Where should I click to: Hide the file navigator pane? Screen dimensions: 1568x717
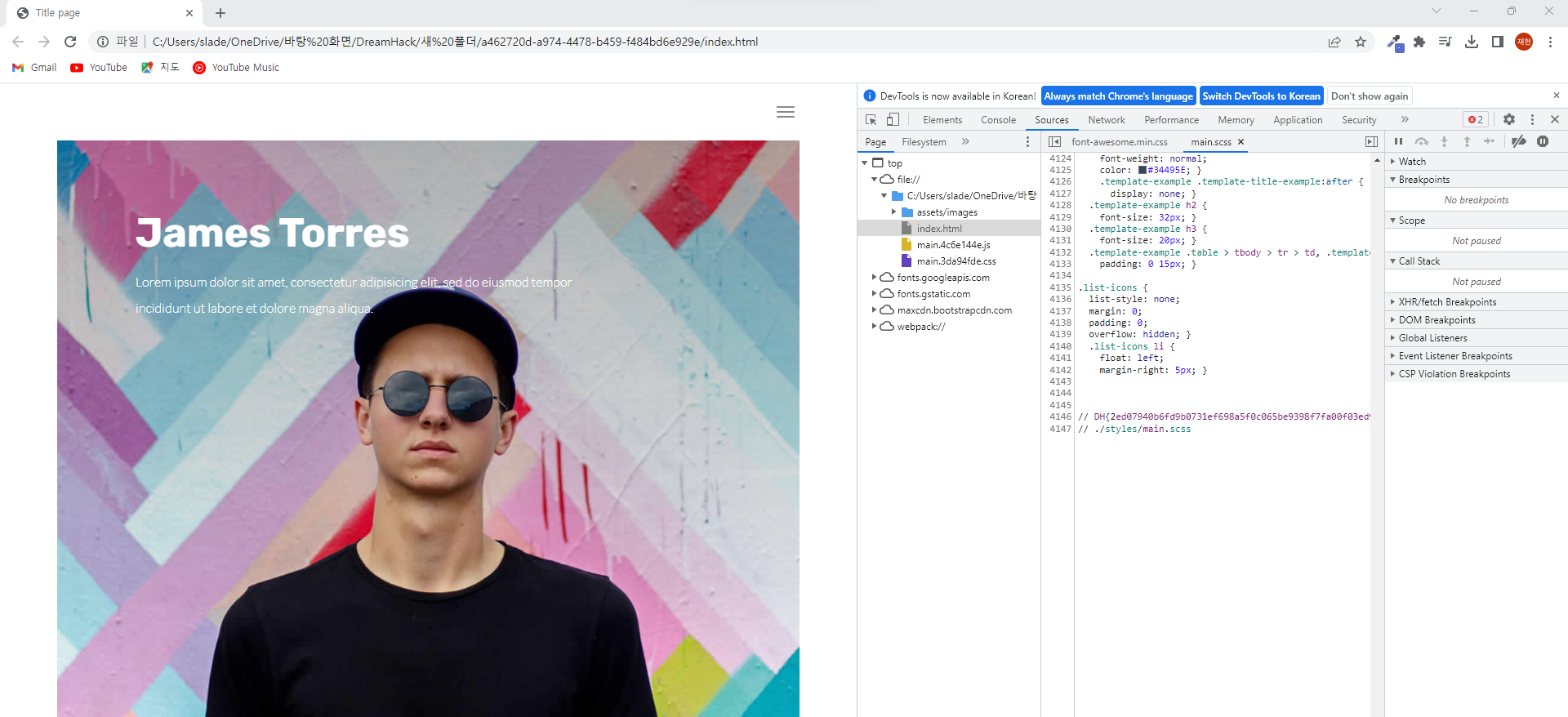click(x=1054, y=141)
